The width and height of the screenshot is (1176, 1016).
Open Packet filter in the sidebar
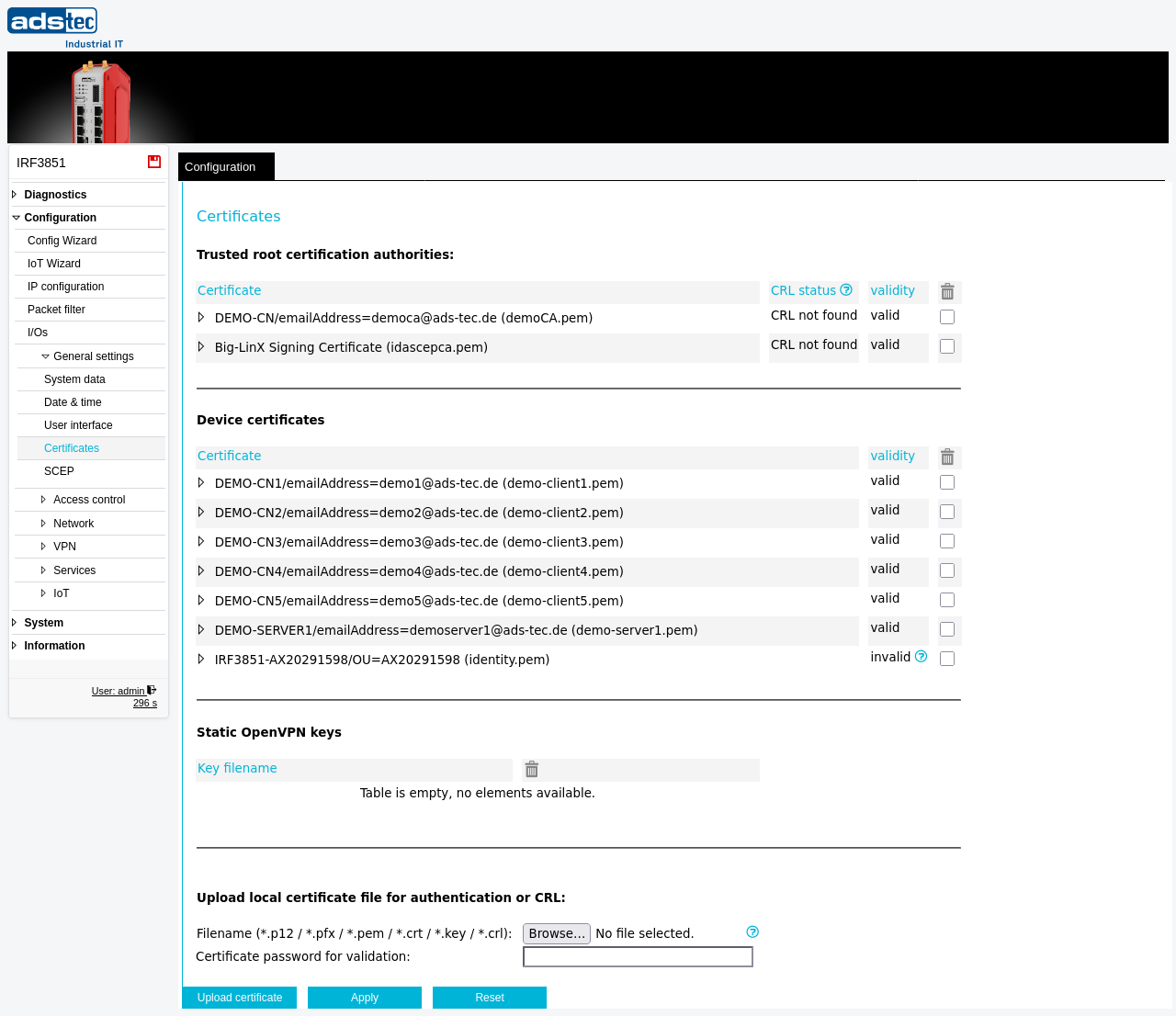[x=56, y=310]
